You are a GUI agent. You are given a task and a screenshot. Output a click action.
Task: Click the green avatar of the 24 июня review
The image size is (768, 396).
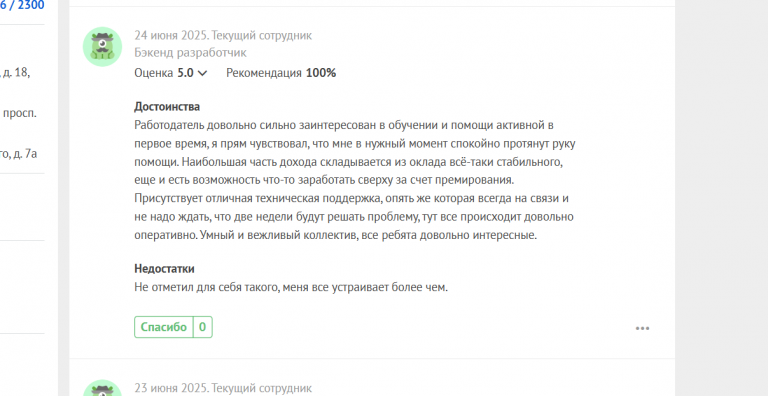pyautogui.click(x=102, y=47)
